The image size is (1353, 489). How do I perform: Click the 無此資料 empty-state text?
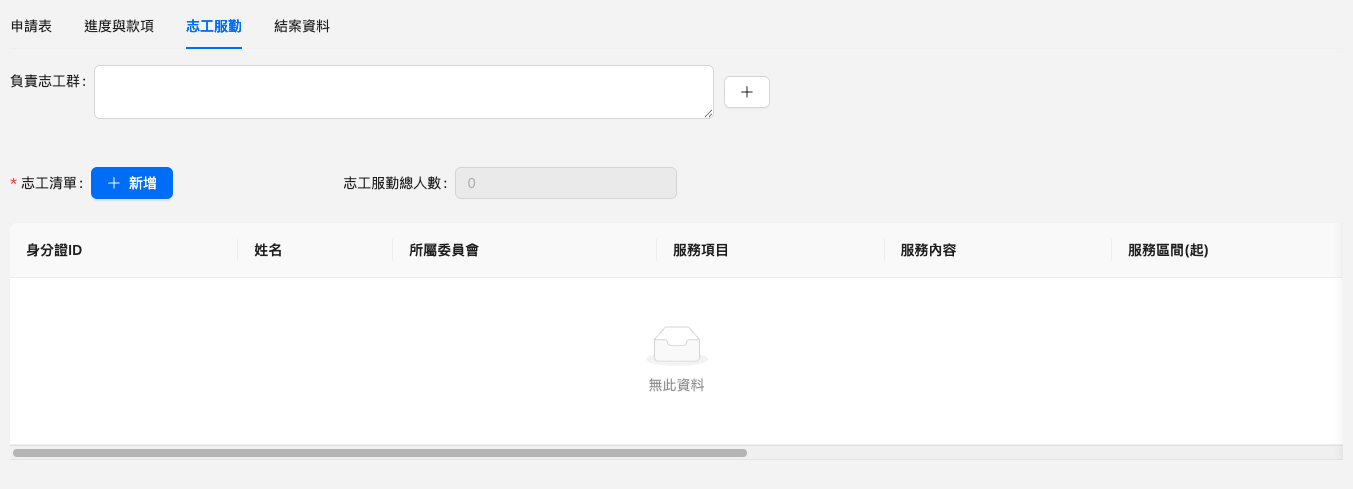point(677,385)
